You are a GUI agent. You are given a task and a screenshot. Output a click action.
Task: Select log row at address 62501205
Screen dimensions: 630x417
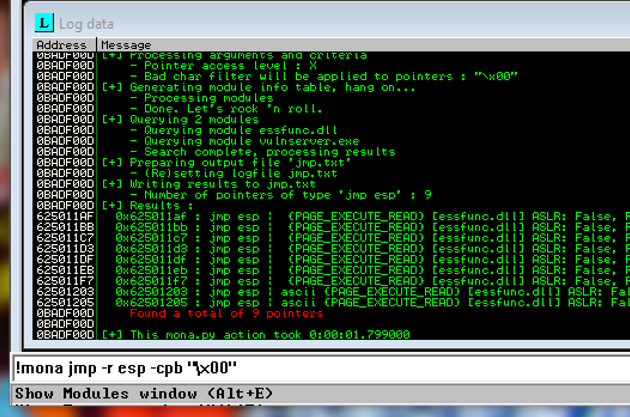65,302
